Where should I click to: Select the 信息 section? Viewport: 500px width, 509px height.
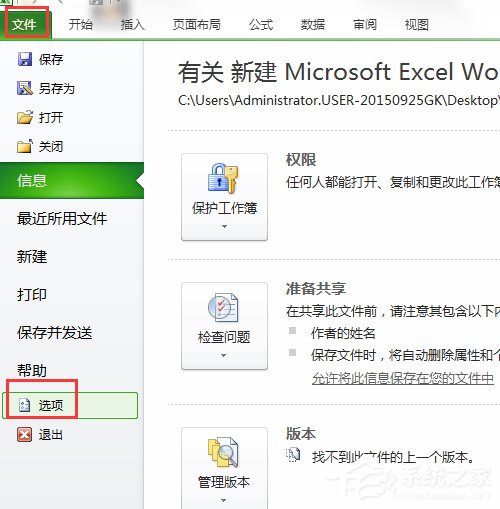72,180
